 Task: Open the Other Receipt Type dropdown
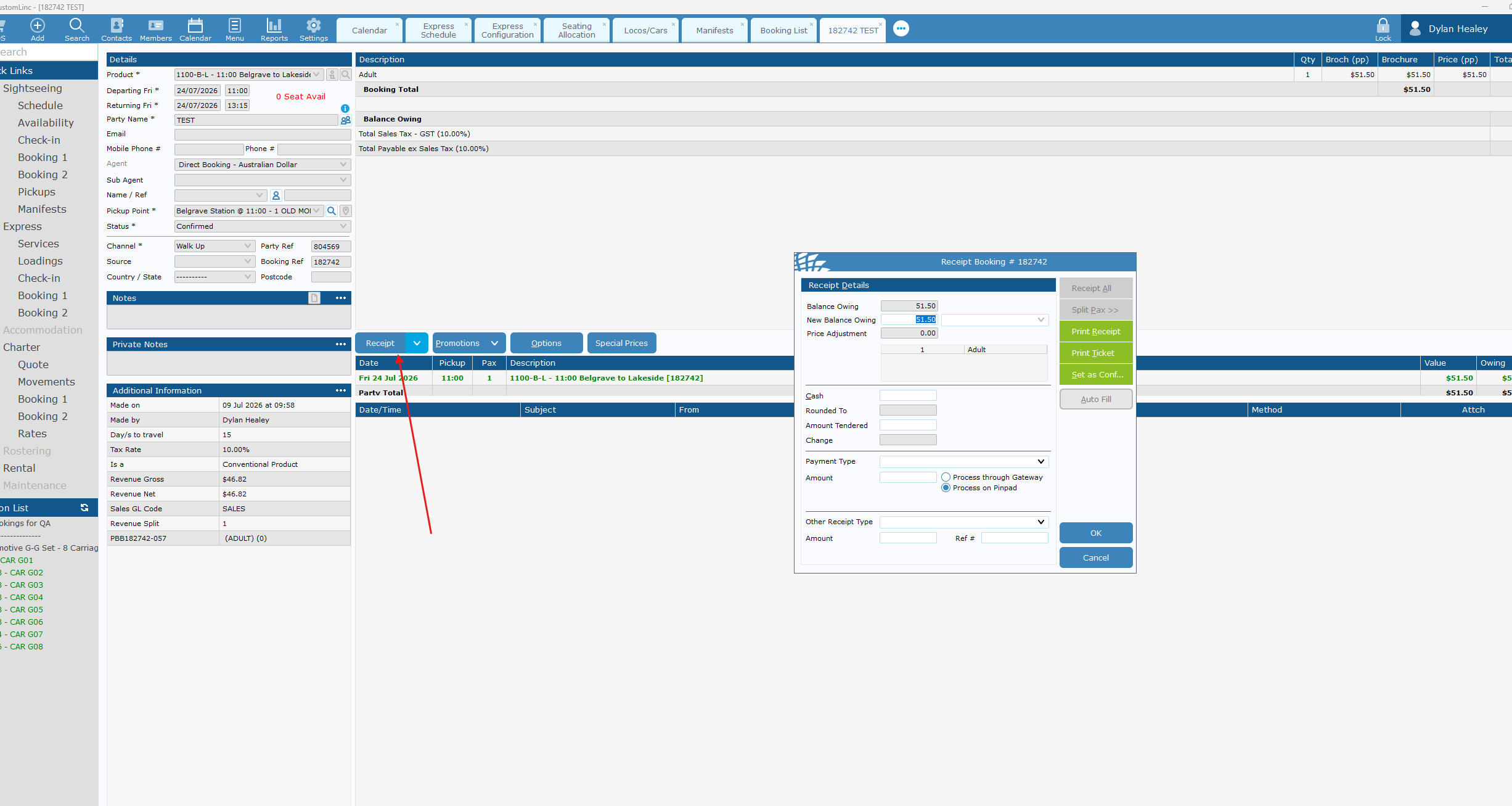tap(964, 522)
